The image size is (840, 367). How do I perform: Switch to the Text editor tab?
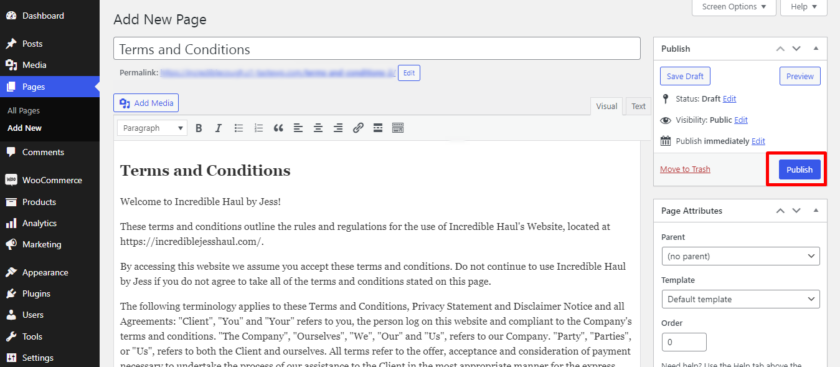click(638, 106)
